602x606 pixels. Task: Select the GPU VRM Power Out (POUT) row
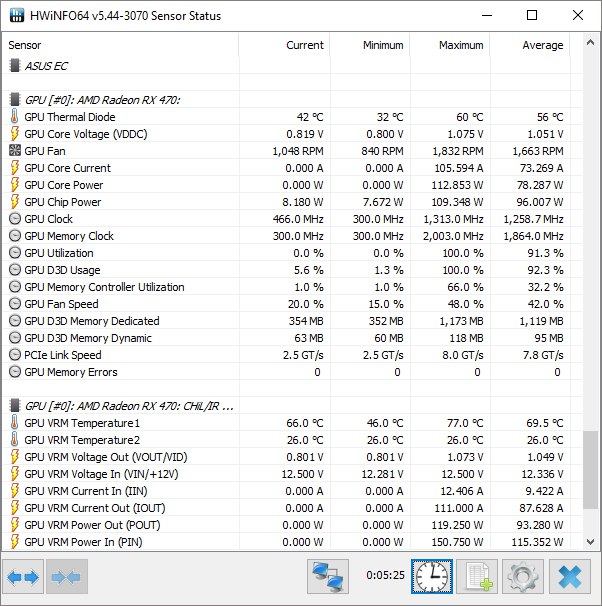(x=292, y=525)
